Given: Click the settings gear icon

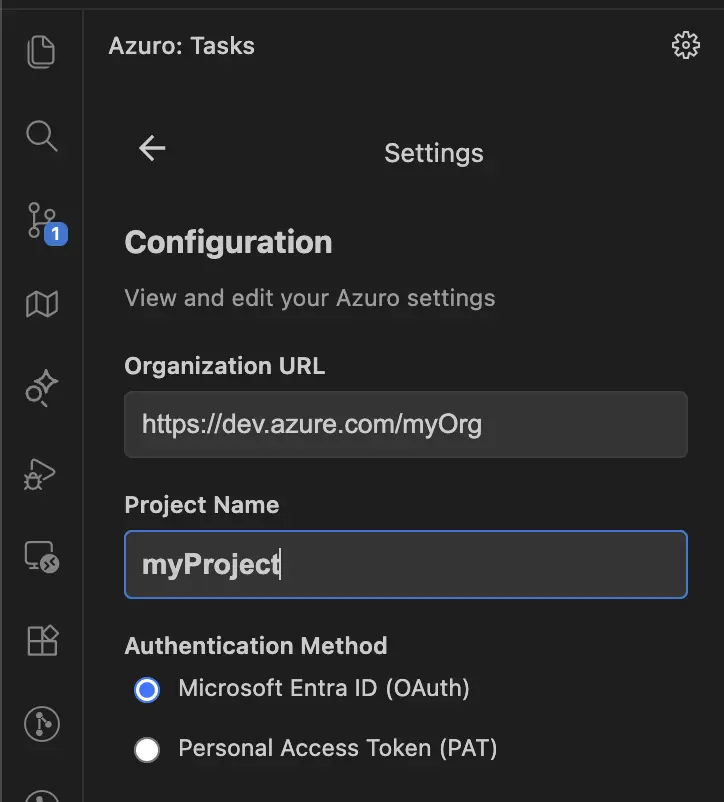Looking at the screenshot, I should tap(685, 46).
